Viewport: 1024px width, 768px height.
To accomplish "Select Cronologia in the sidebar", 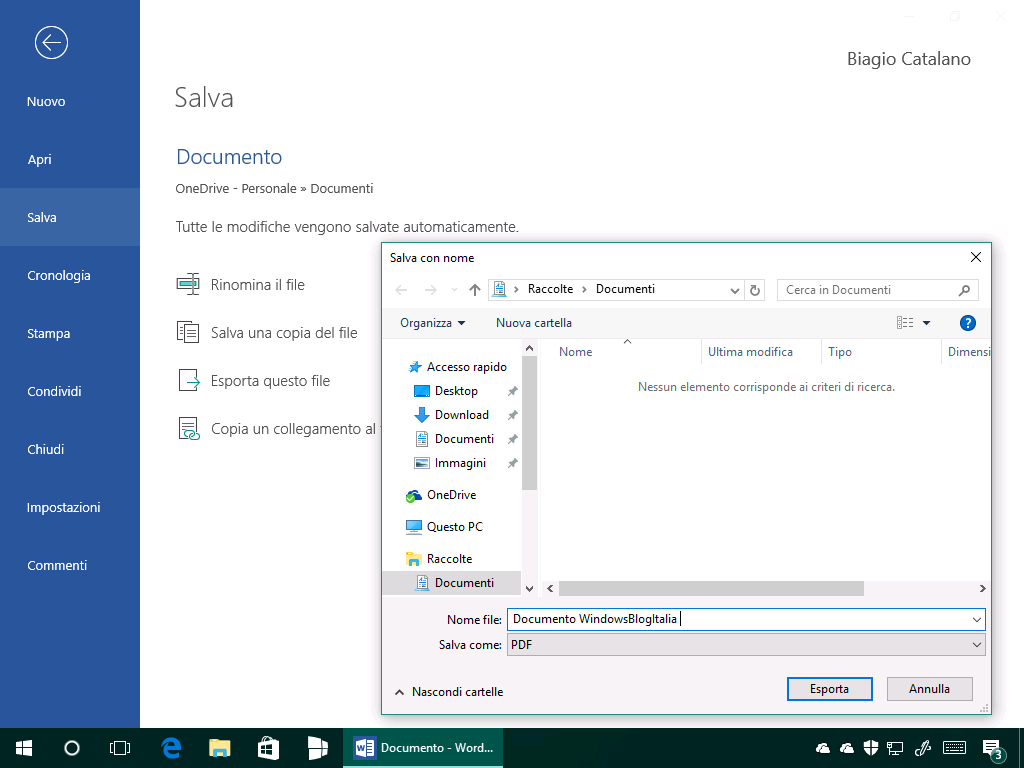I will tap(70, 275).
